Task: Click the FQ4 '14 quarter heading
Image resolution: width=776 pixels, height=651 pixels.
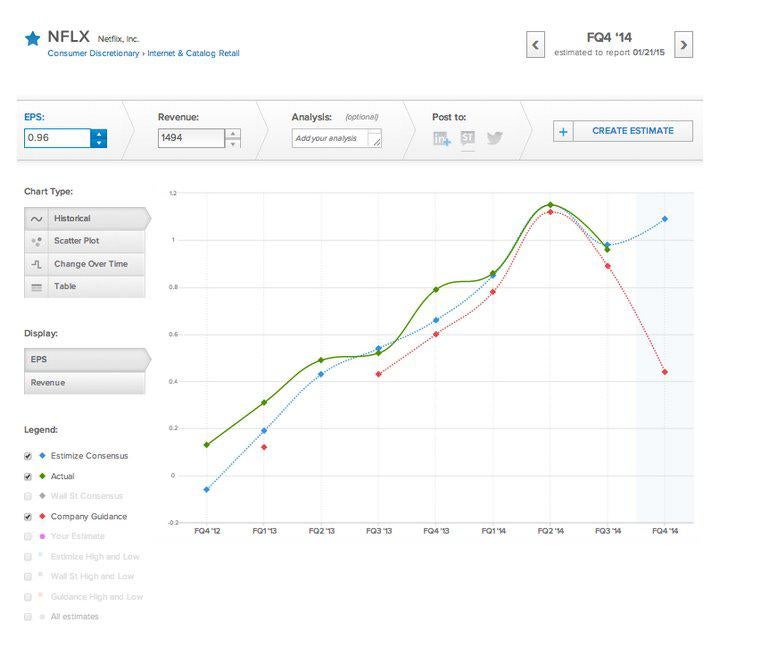Action: 609,38
